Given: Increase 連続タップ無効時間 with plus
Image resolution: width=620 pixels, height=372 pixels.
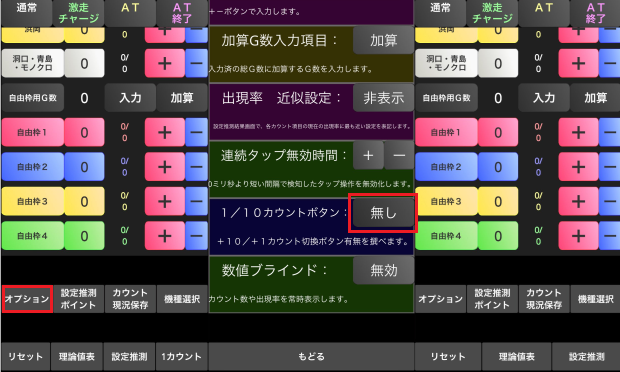Looking at the screenshot, I should pos(368,155).
